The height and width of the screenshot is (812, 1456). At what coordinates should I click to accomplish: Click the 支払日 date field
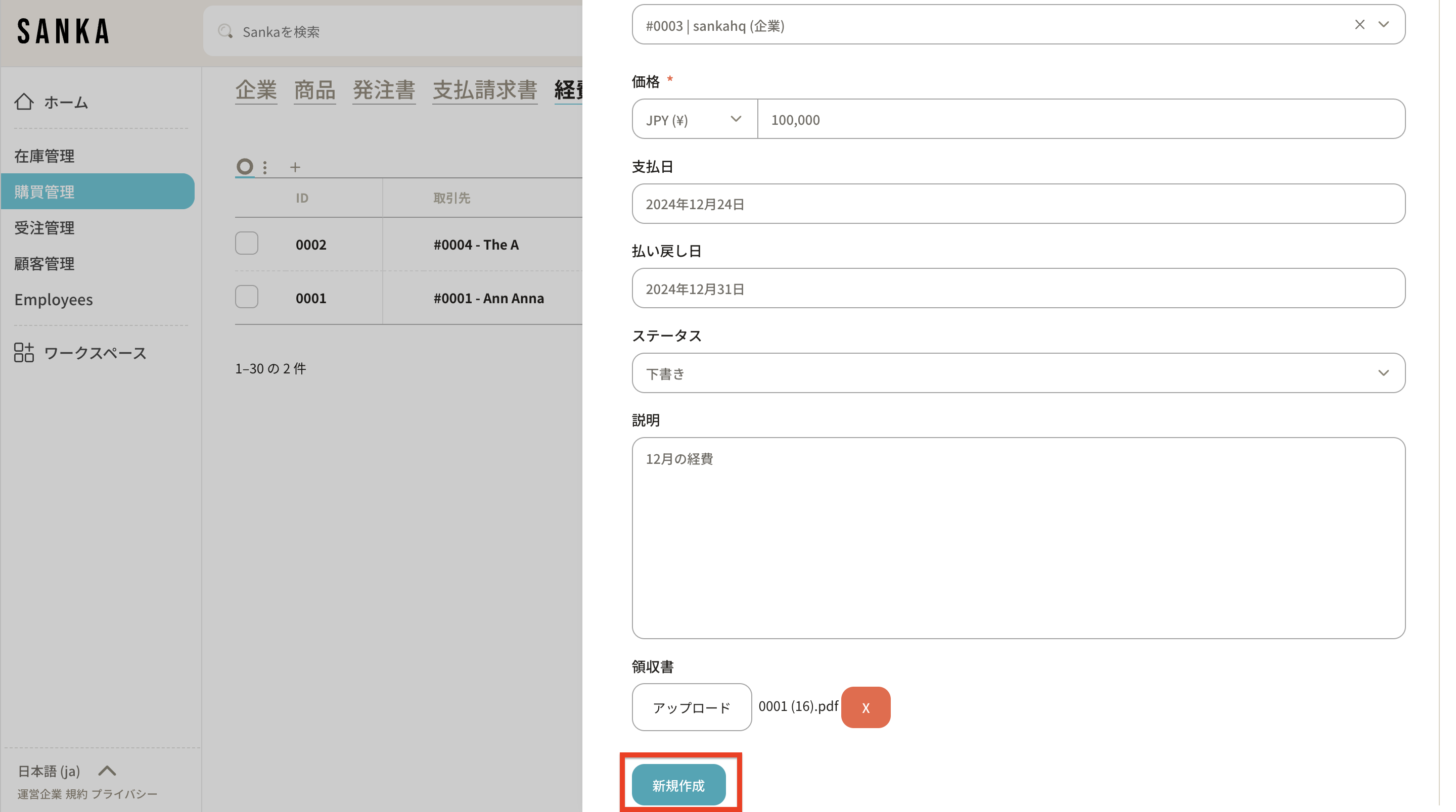click(1018, 204)
